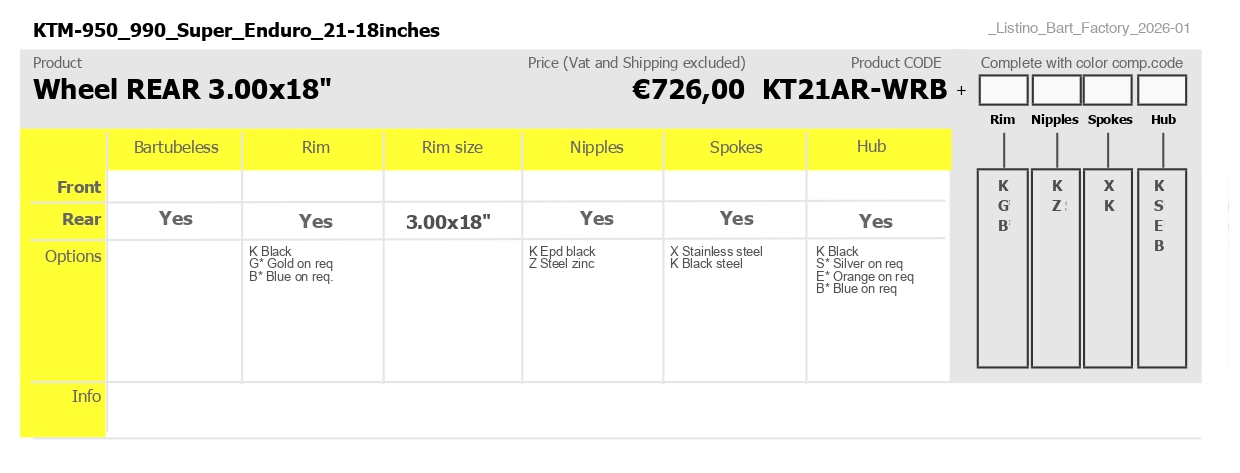Viewport: 1240px width, 473px height.
Task: Select the 'G* Gold on req' rim option
Action: click(x=291, y=264)
